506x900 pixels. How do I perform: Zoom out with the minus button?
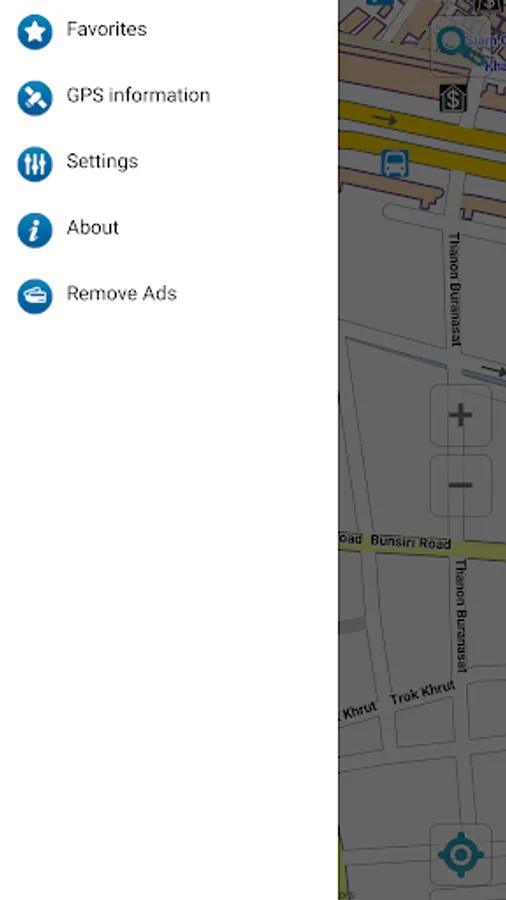pyautogui.click(x=461, y=486)
